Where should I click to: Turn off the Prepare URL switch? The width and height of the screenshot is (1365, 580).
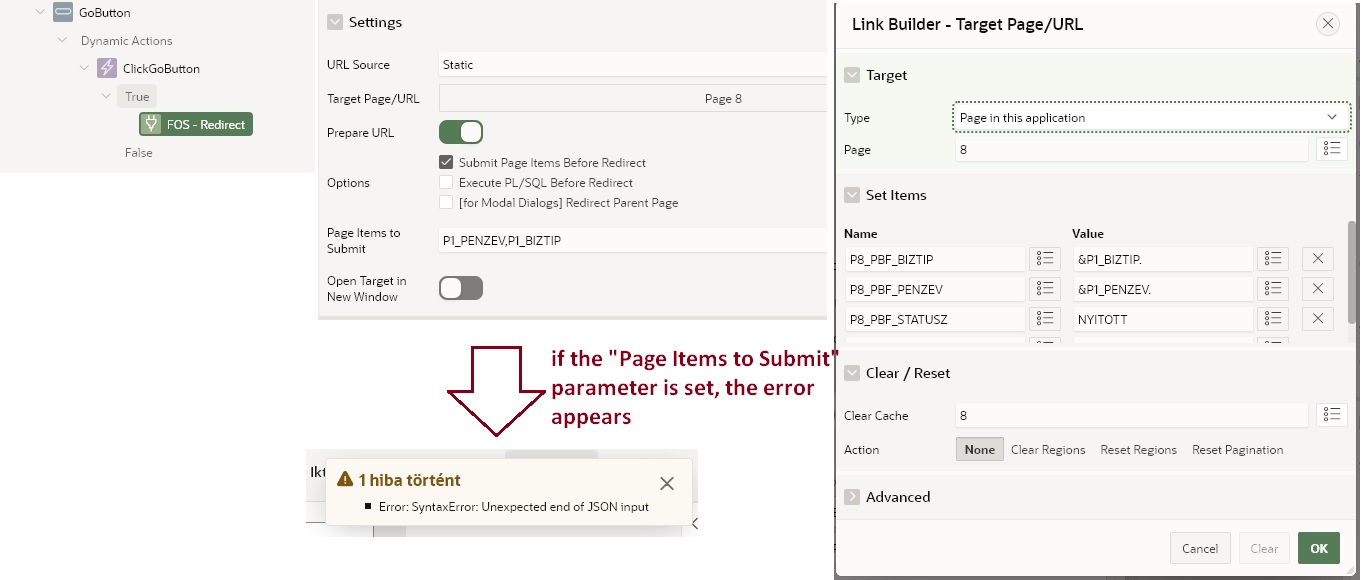coord(460,133)
